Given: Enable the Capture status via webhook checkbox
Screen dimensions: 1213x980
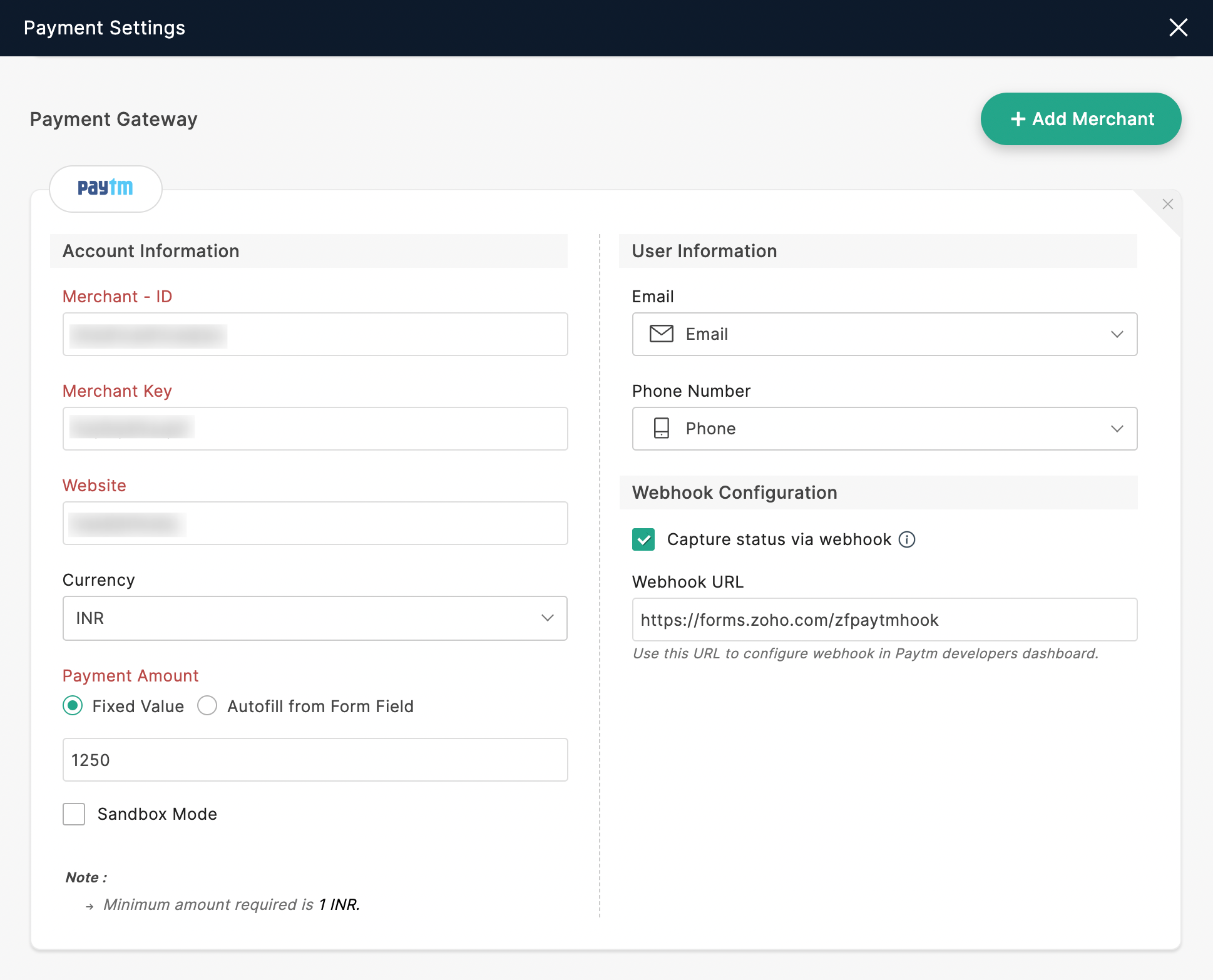Looking at the screenshot, I should pos(643,540).
